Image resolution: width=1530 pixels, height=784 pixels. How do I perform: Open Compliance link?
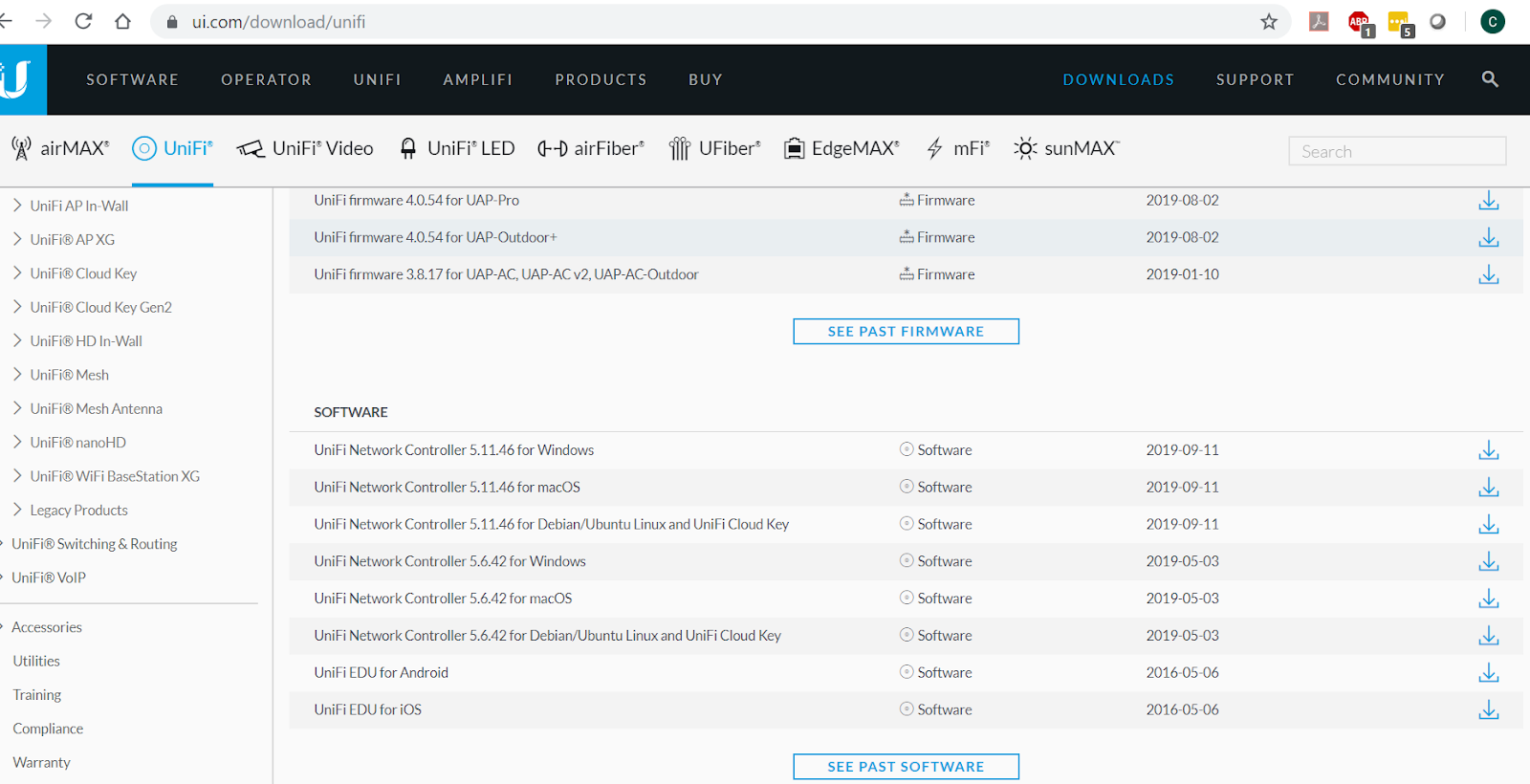[48, 729]
